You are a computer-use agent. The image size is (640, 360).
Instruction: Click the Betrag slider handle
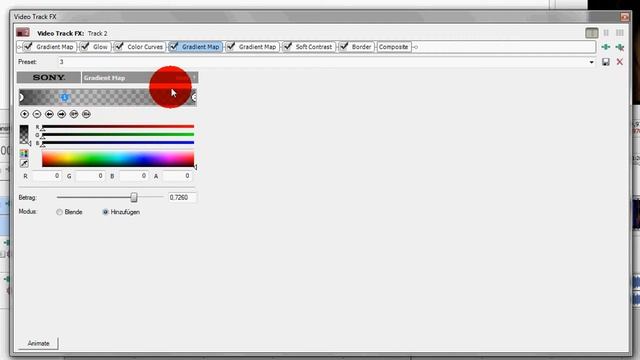coord(134,198)
